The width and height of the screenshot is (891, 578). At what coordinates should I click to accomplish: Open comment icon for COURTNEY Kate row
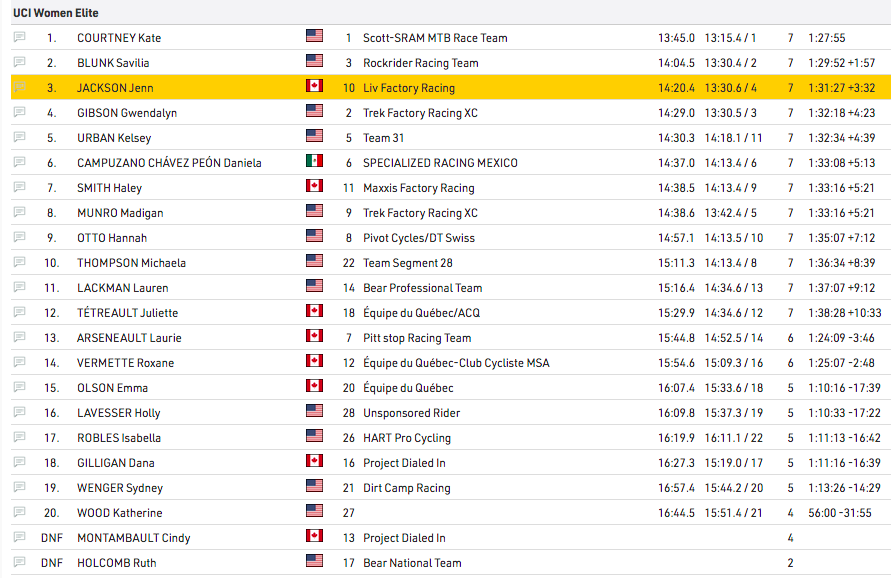tap(20, 37)
